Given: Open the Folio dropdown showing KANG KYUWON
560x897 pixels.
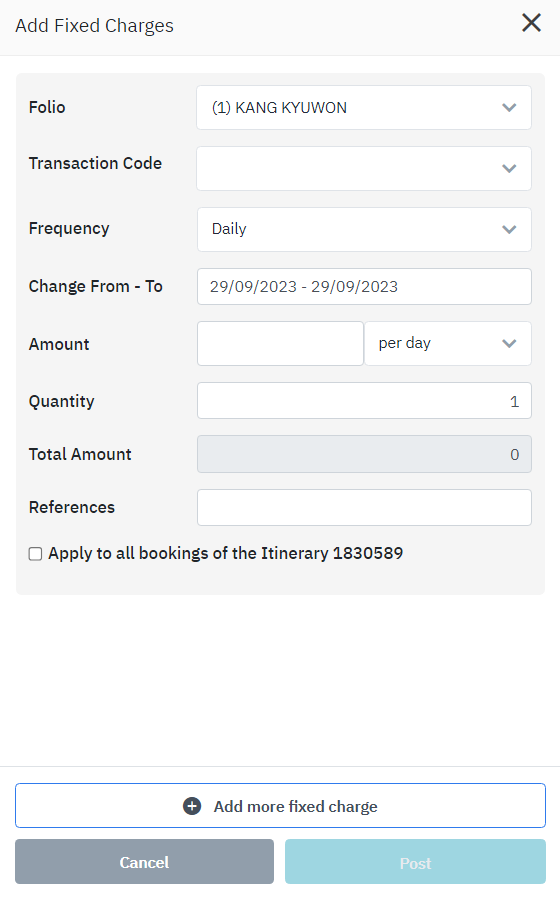Looking at the screenshot, I should [x=364, y=108].
